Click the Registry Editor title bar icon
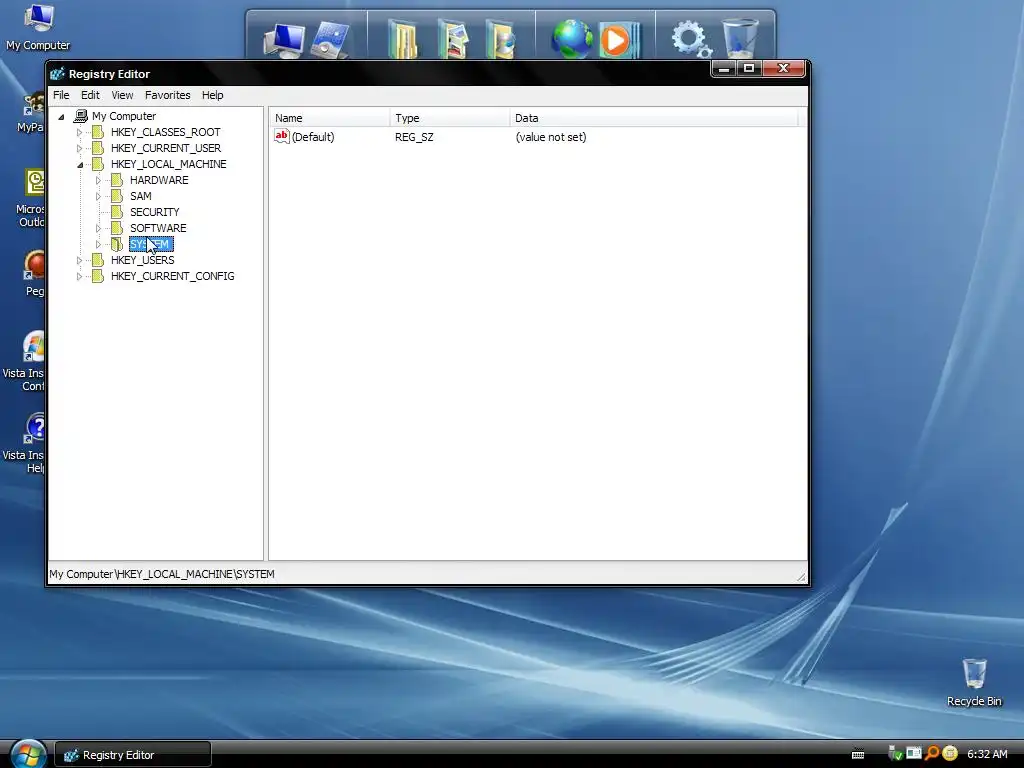 pos(57,74)
